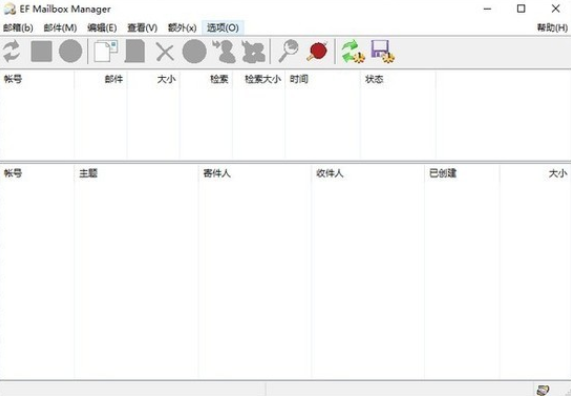Close the EF Mailbox Manager window
This screenshot has height=396, width=571.
pos(555,9)
